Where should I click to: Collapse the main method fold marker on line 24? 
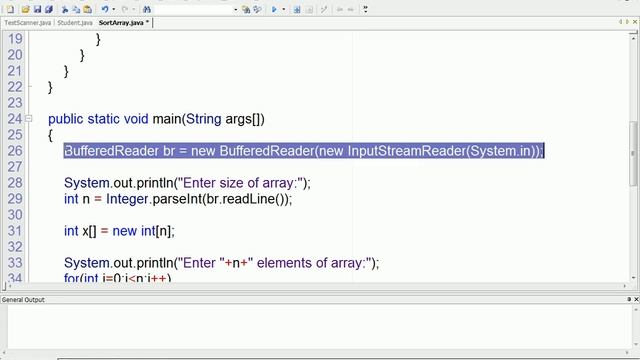coord(29,119)
